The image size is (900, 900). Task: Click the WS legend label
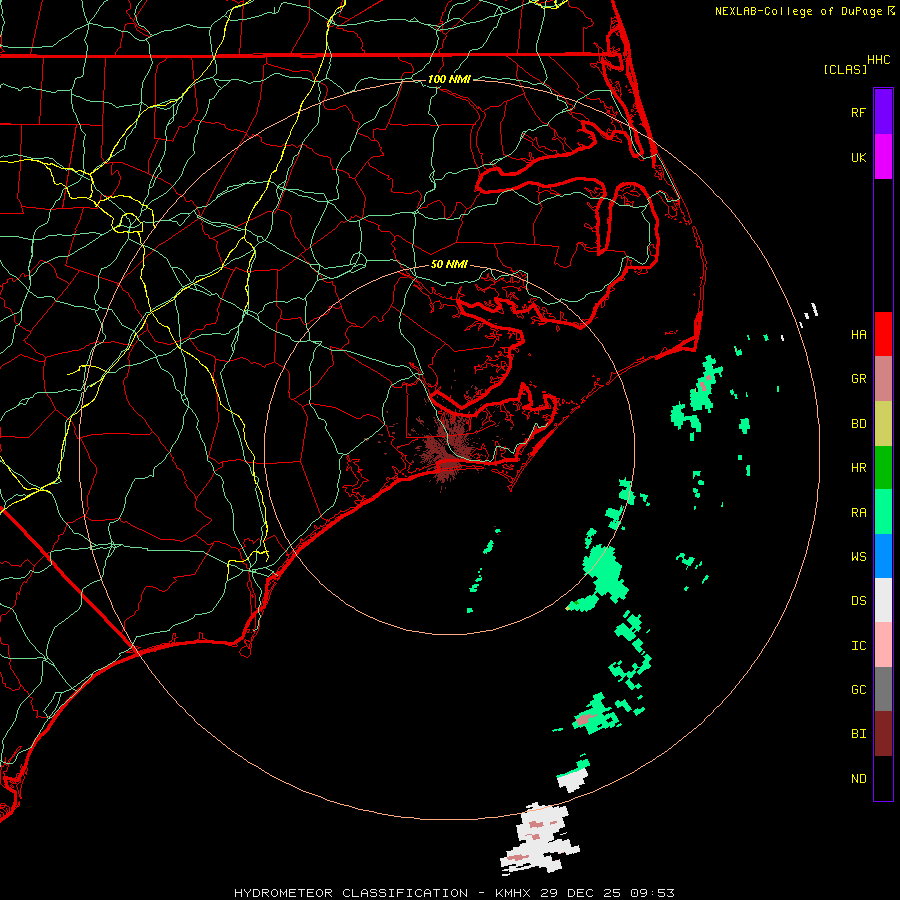(858, 556)
